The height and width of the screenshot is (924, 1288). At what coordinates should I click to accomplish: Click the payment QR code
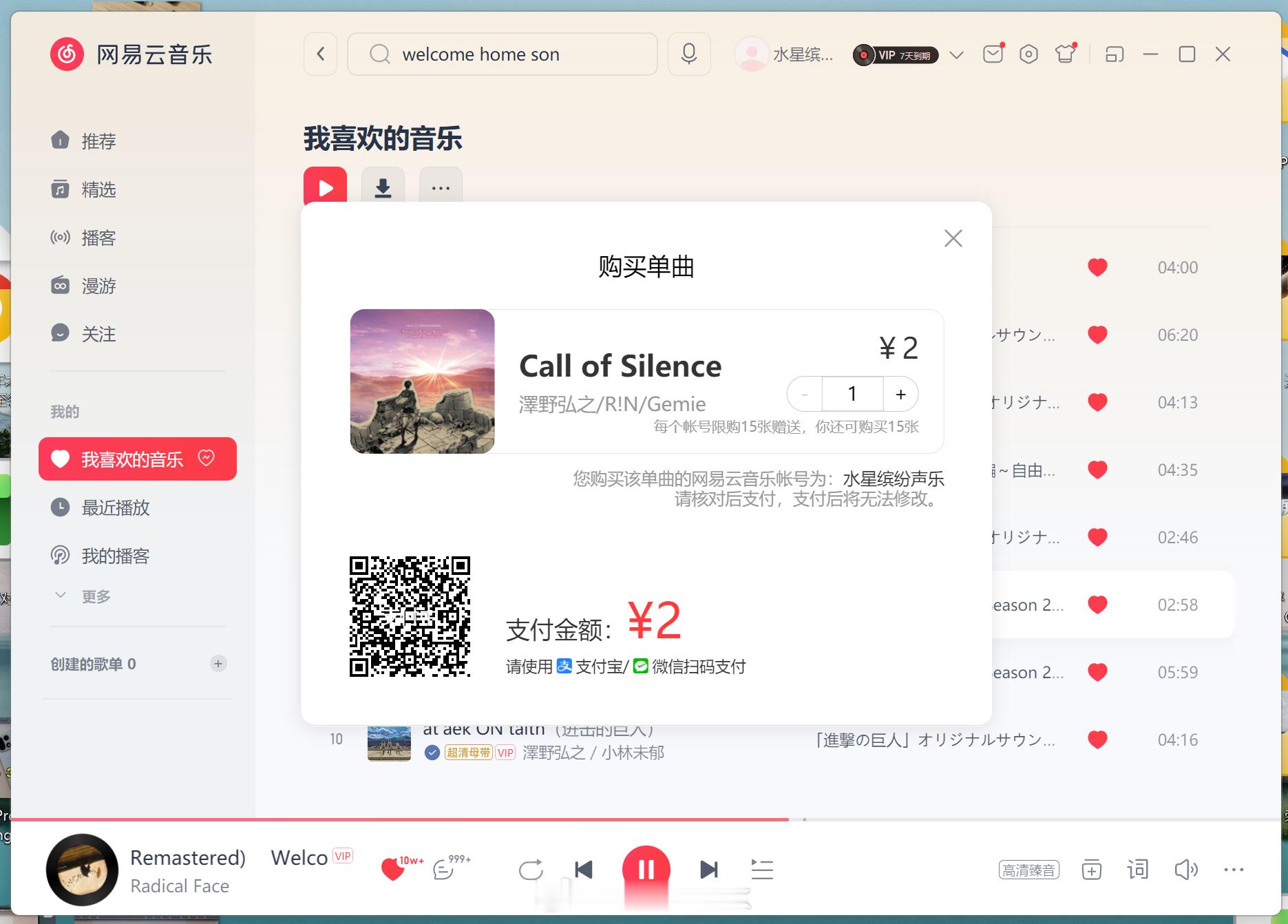[410, 616]
